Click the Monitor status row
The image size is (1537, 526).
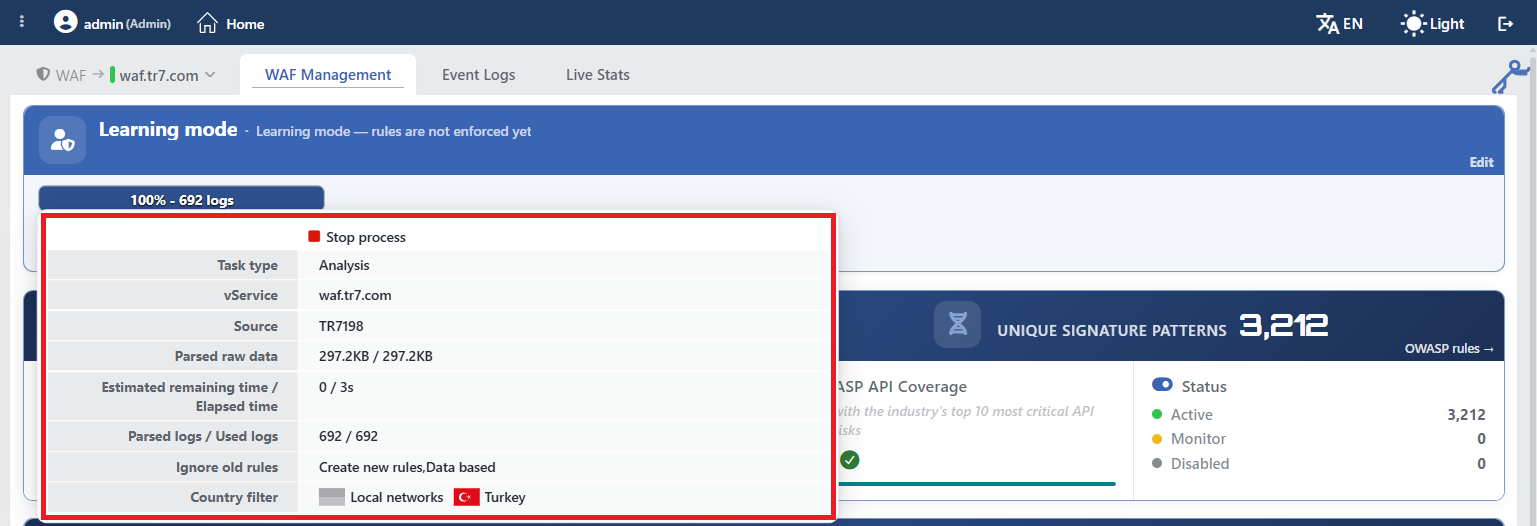[1319, 439]
